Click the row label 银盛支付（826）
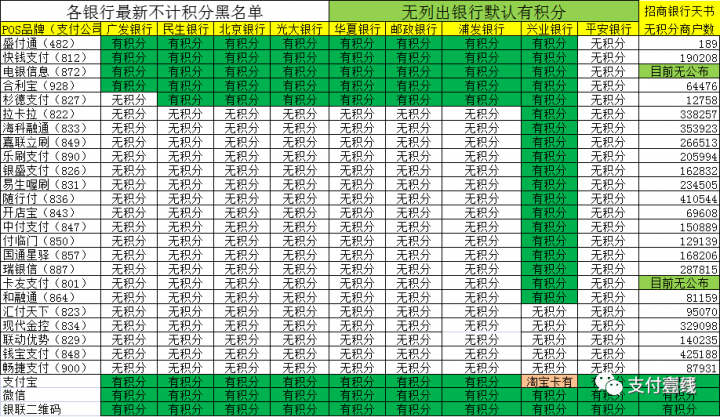This screenshot has width=720, height=417. 51,170
